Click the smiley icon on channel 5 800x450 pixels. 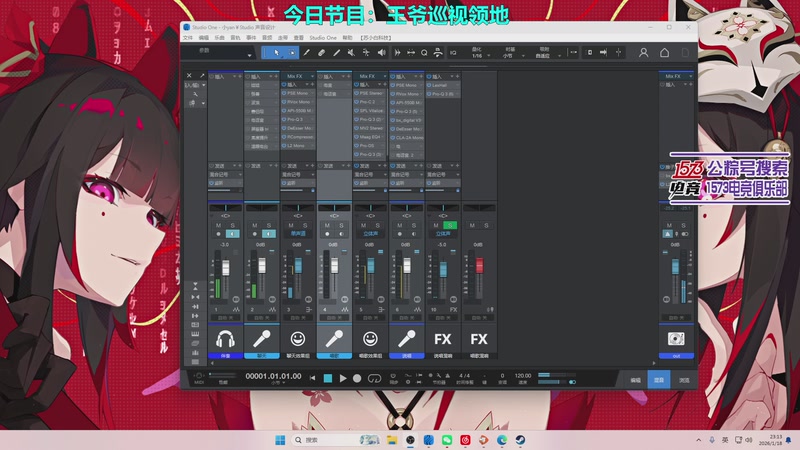point(370,339)
